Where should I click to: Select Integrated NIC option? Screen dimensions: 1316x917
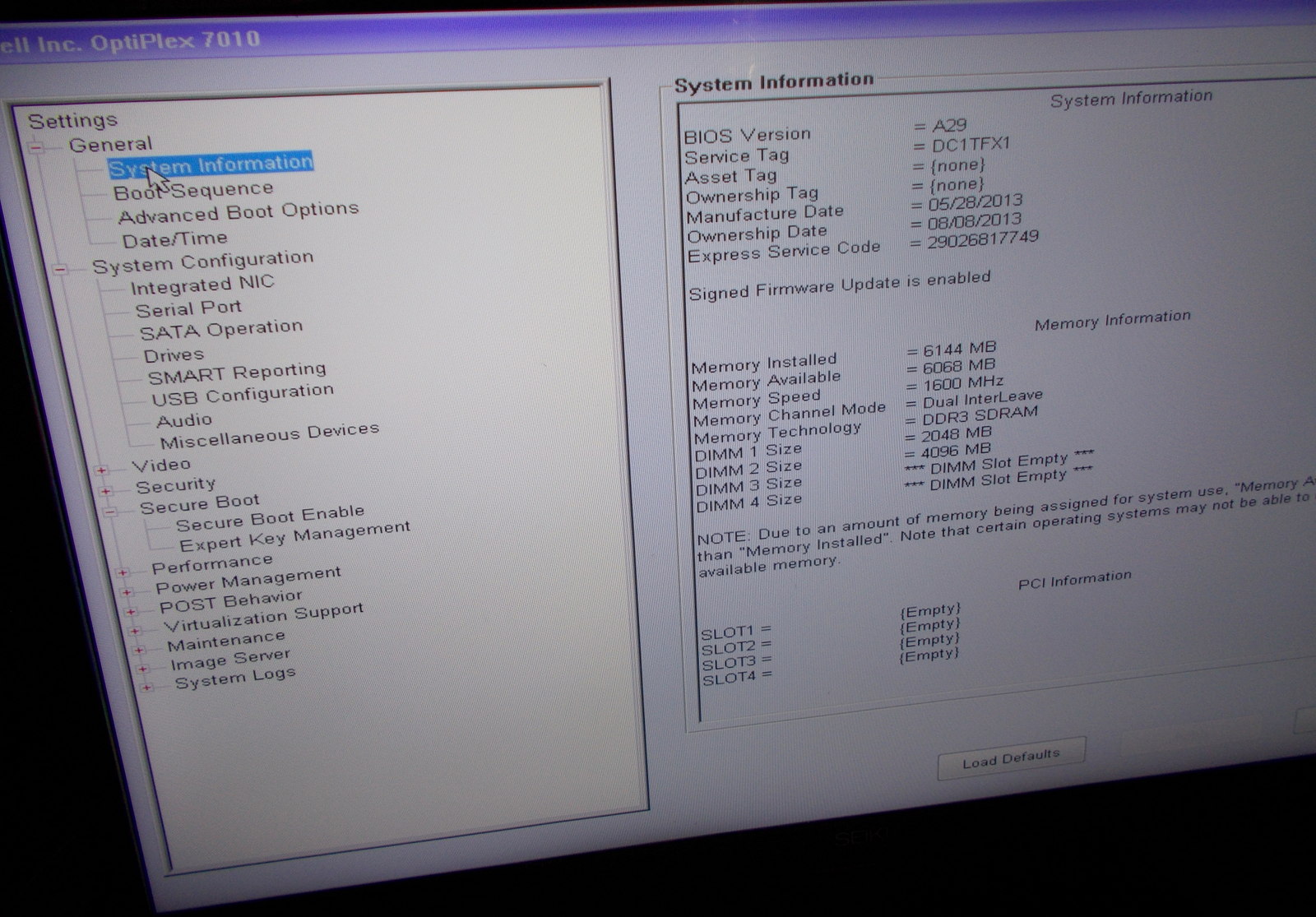tap(202, 285)
